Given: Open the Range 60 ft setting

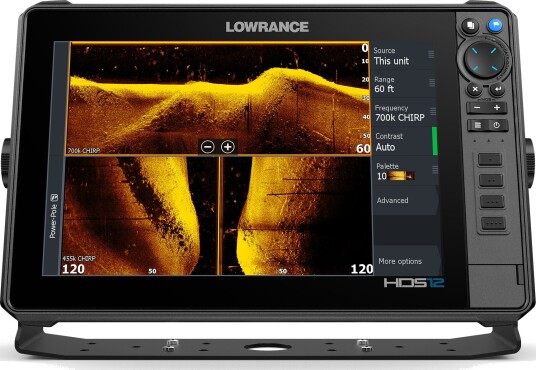Looking at the screenshot, I should 403,84.
